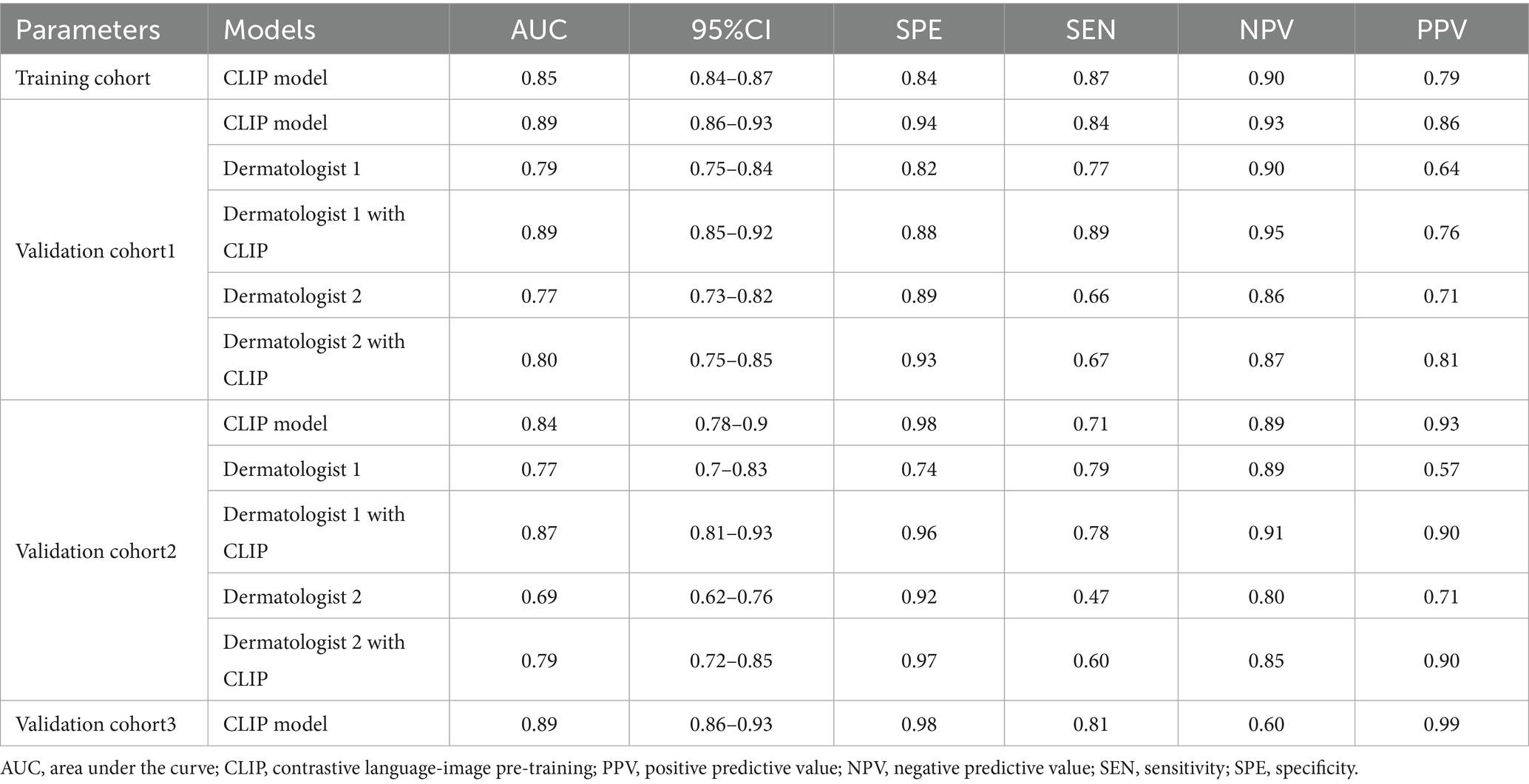This screenshot has height=784, width=1529.
Task: Select the NPV column header
Action: coord(1266,30)
